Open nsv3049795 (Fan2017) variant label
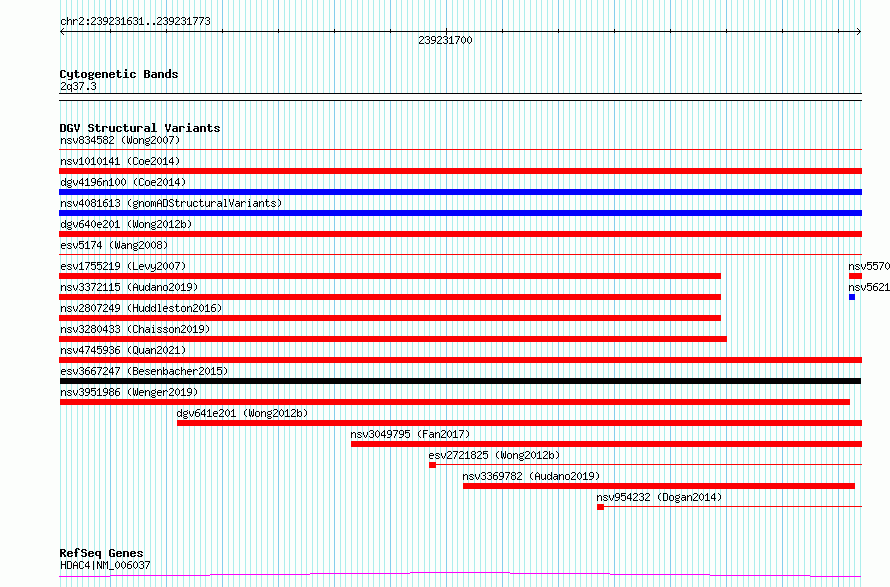This screenshot has height=587, width=890. pyautogui.click(x=410, y=434)
